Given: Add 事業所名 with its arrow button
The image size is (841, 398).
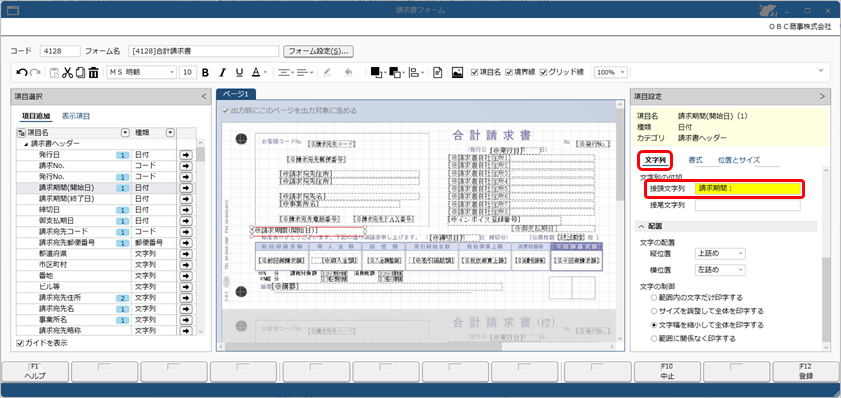Looking at the screenshot, I should click(186, 319).
